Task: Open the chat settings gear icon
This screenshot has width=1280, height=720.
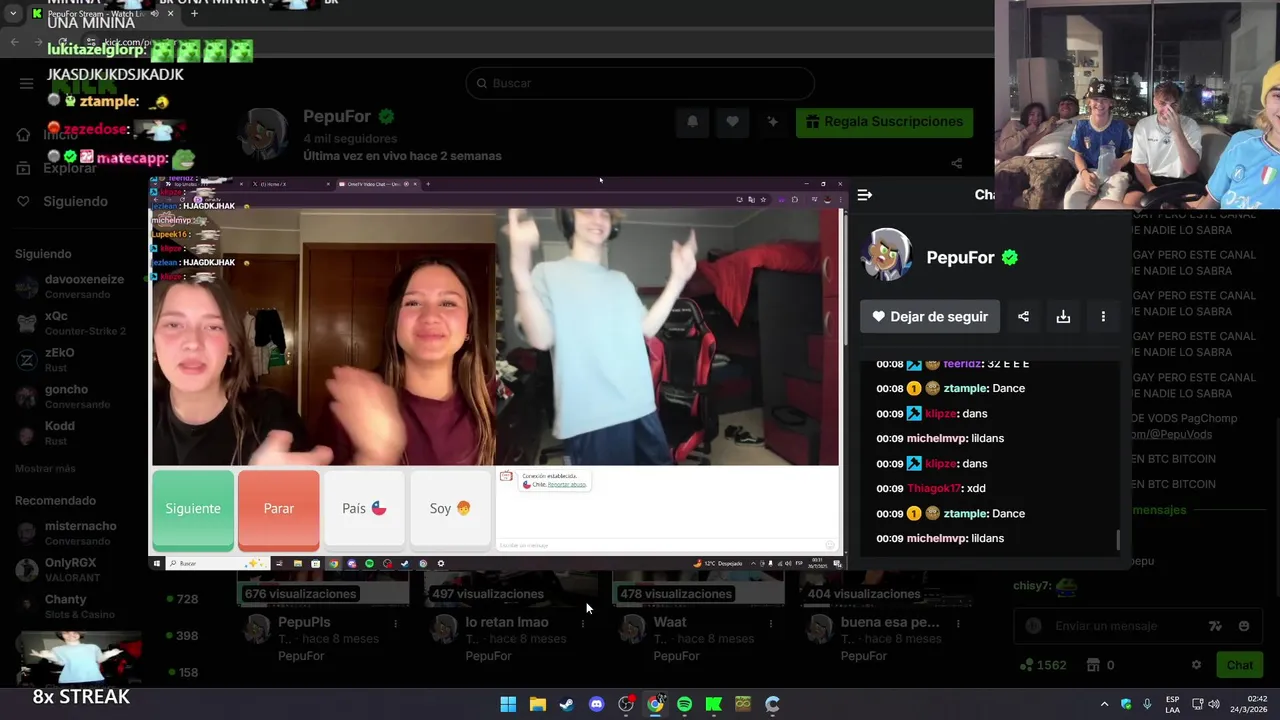Action: 1196,665
